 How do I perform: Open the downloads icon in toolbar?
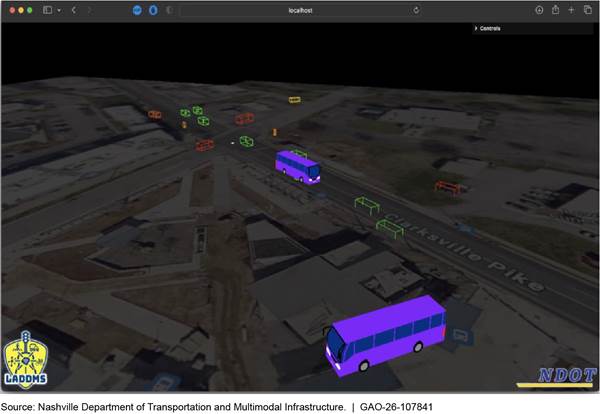(539, 10)
